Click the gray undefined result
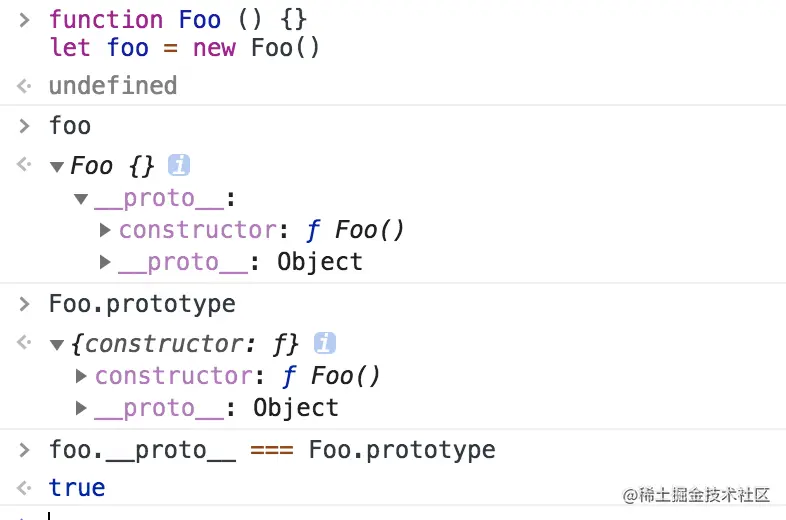Viewport: 786px width, 520px height. tap(113, 85)
